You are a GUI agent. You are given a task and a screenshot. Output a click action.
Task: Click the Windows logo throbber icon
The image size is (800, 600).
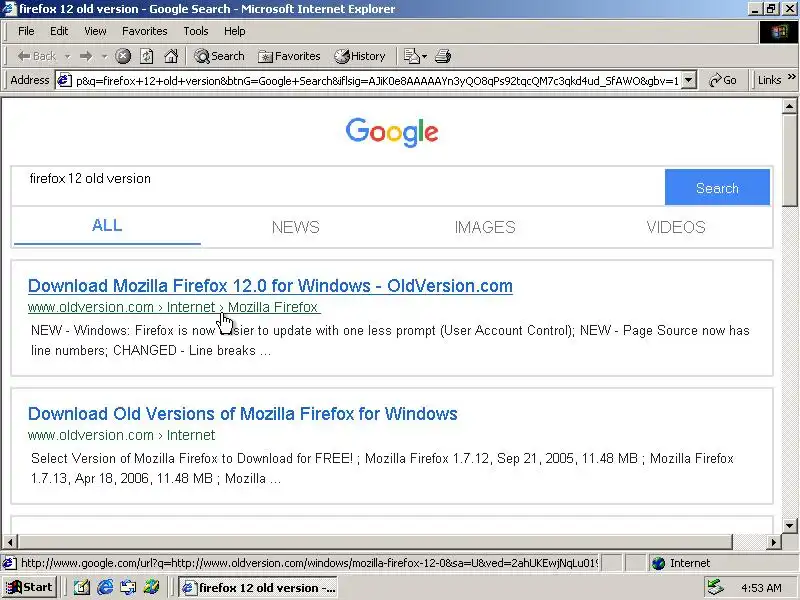[x=779, y=32]
